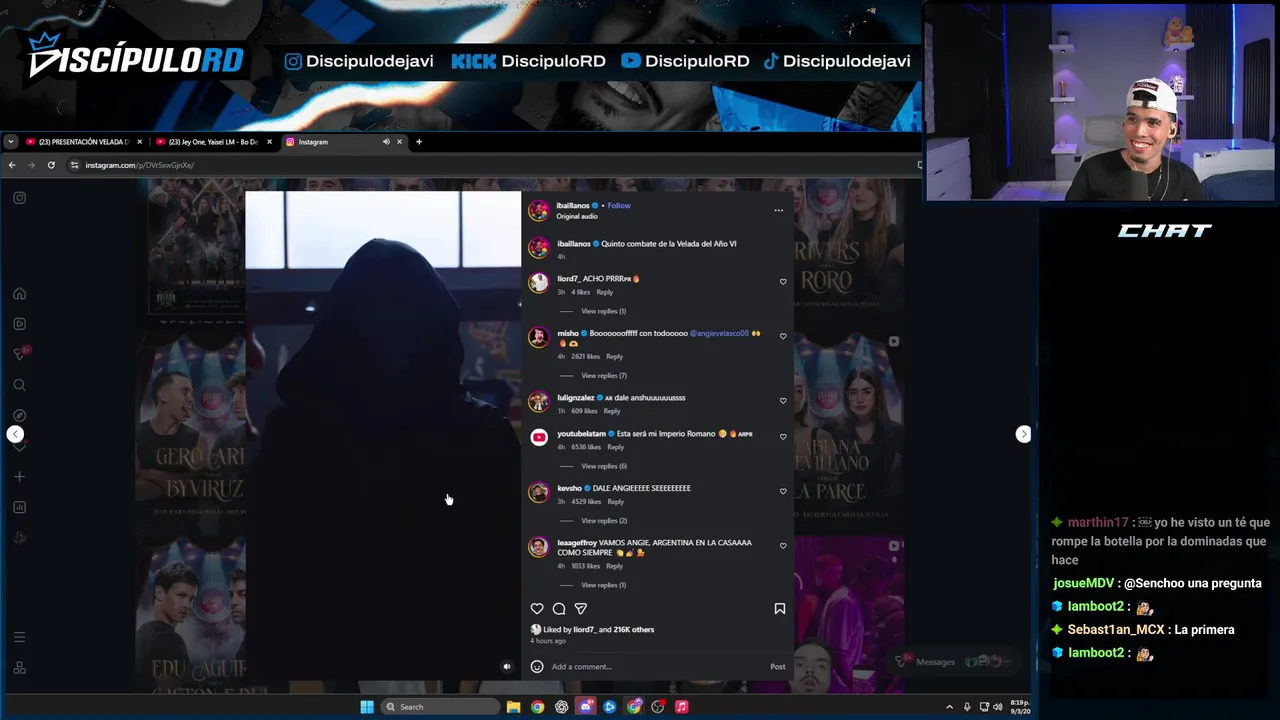
Task: View the 216K others likes list
Action: [634, 630]
